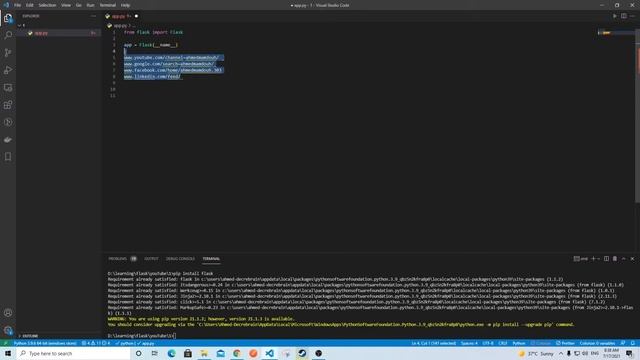The width and height of the screenshot is (640, 360).
Task: Open the Accounts icon in the activity bar
Action: 8,313
